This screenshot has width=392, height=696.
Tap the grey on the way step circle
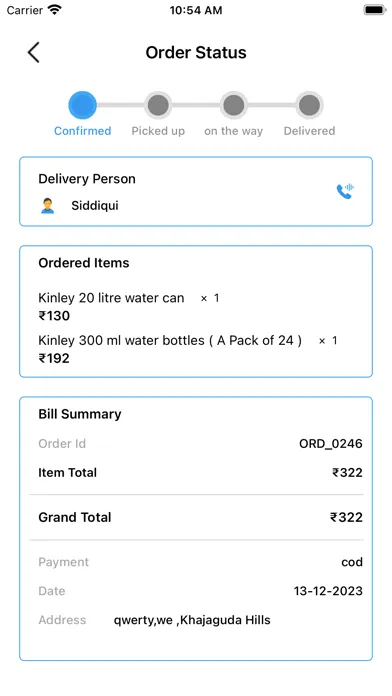tap(234, 105)
